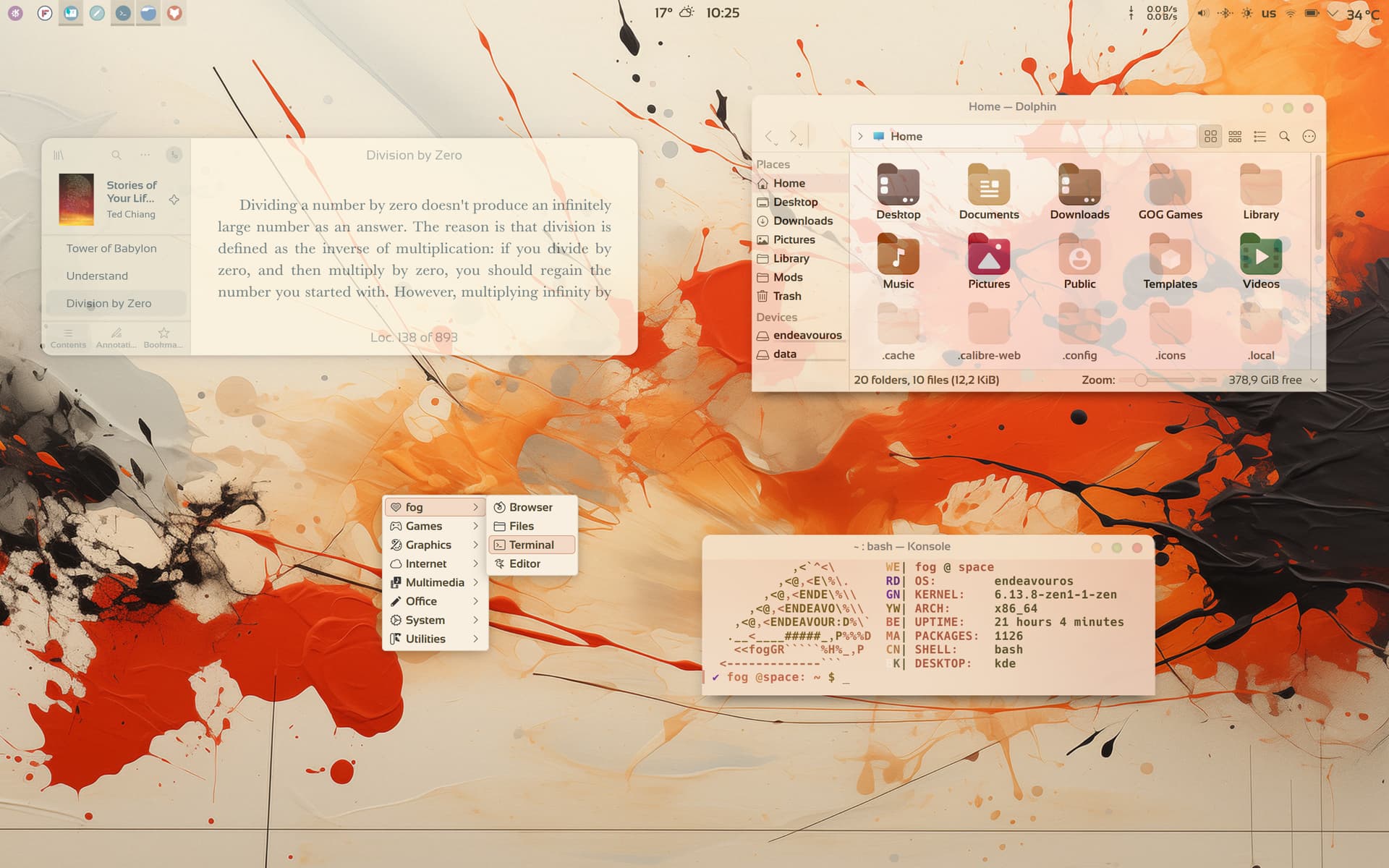Launch the fox browser icon in top panel
1389x868 pixels.
(x=174, y=13)
